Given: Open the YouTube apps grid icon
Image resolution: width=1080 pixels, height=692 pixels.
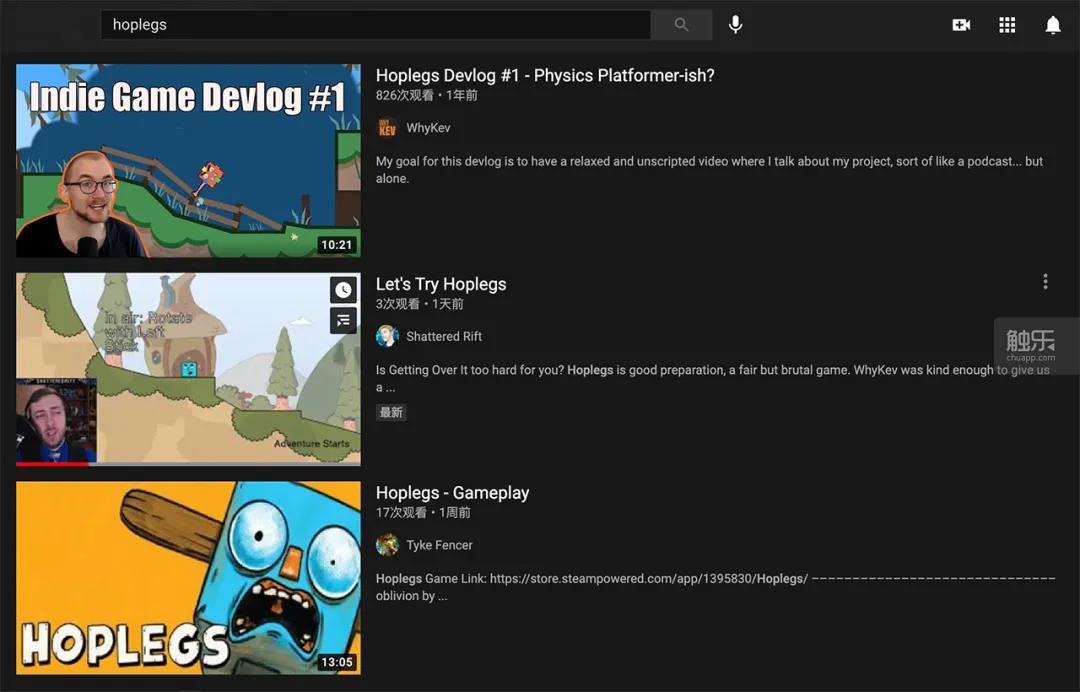Looking at the screenshot, I should (x=1007, y=25).
